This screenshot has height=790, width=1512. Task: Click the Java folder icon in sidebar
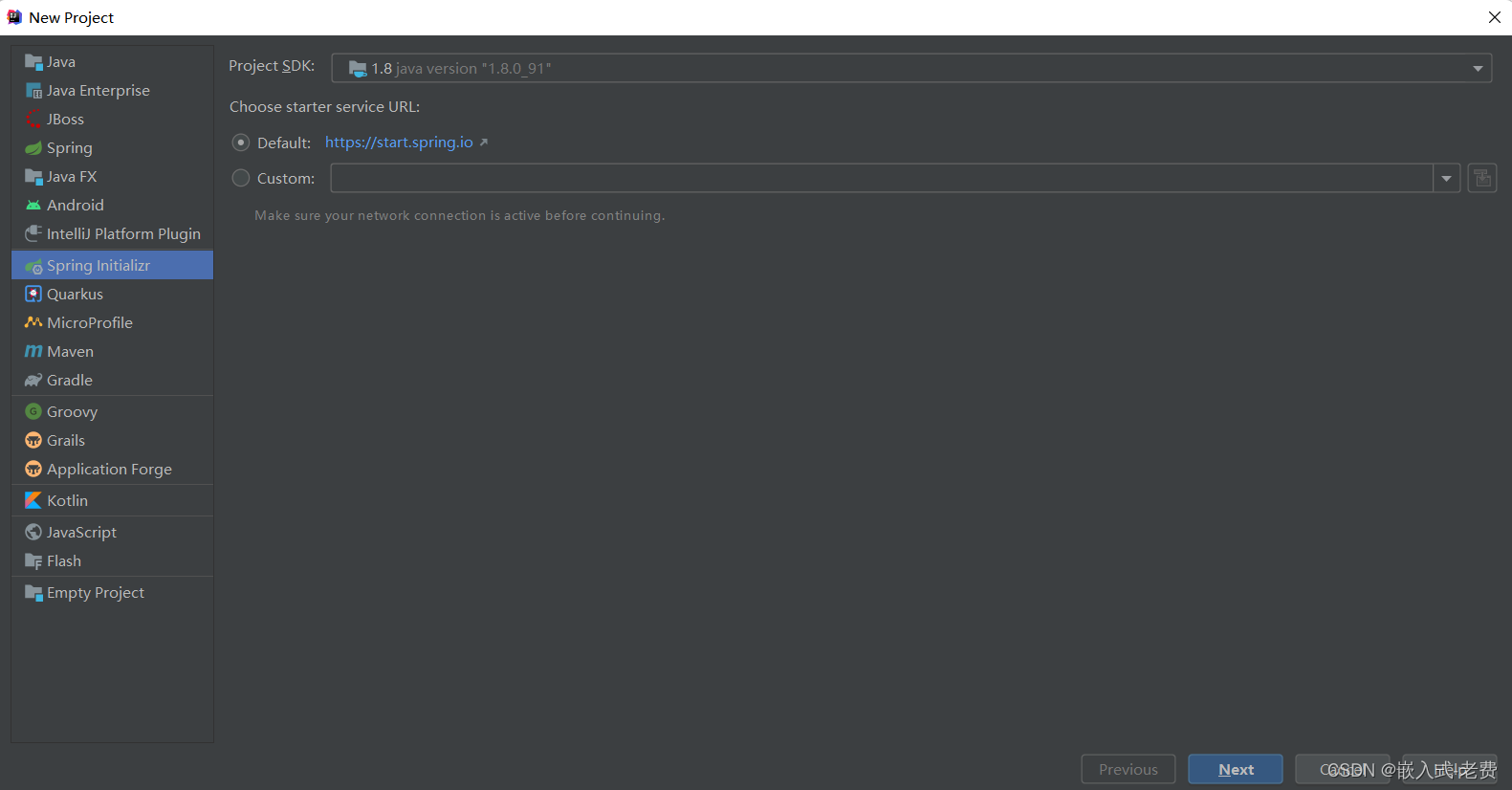(x=33, y=62)
